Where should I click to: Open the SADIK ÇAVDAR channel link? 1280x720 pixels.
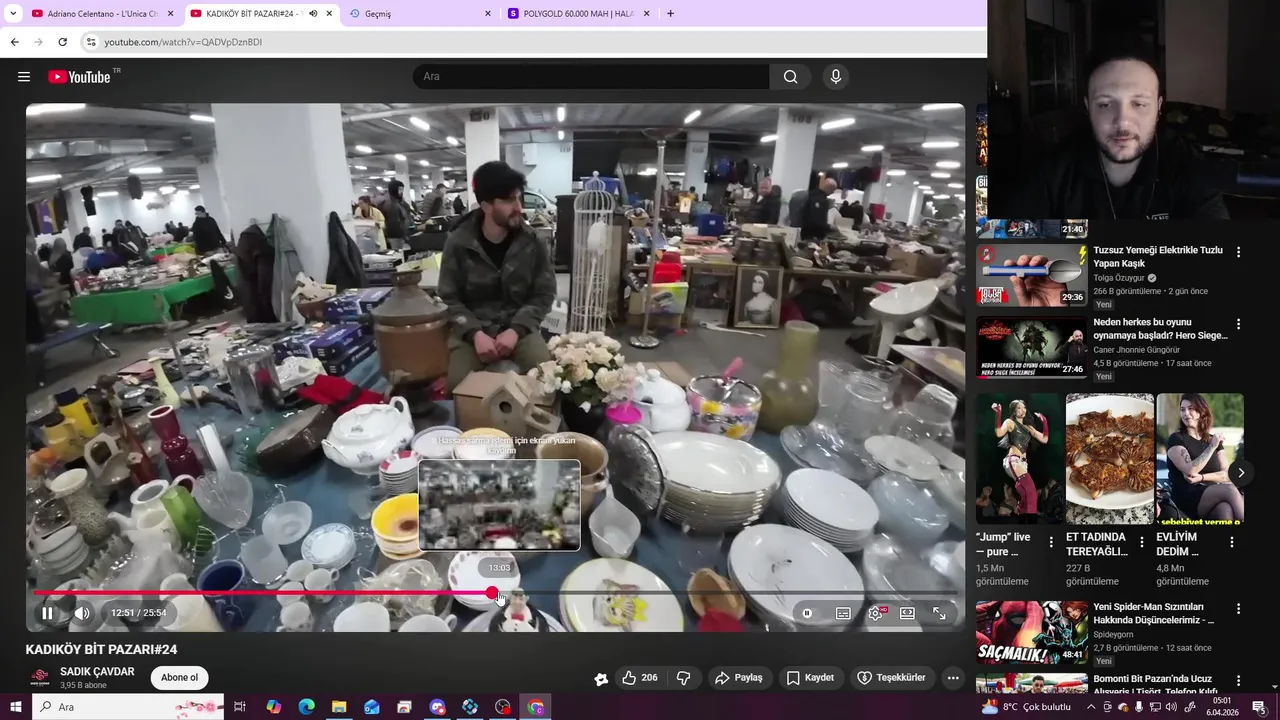pos(97,672)
